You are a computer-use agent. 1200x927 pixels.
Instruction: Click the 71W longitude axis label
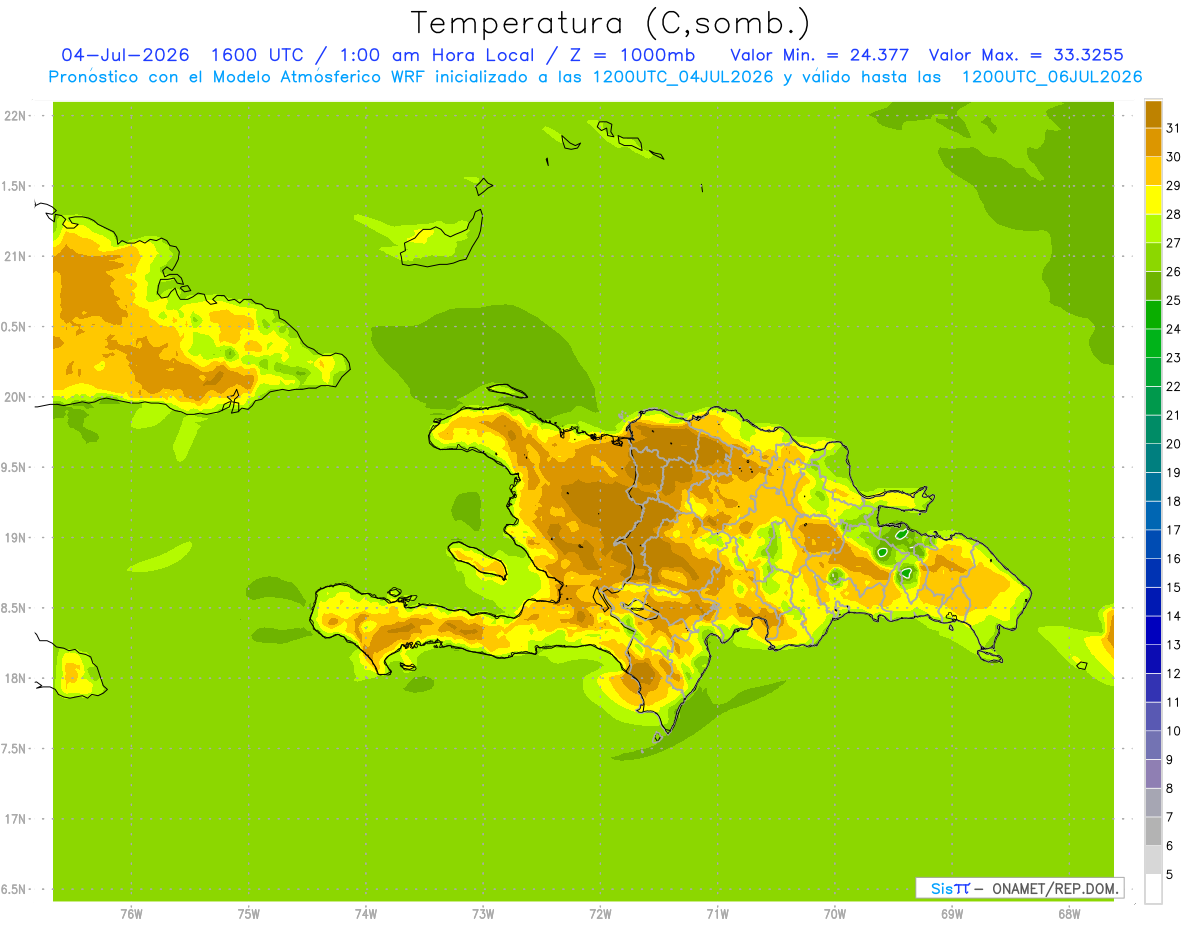(717, 914)
